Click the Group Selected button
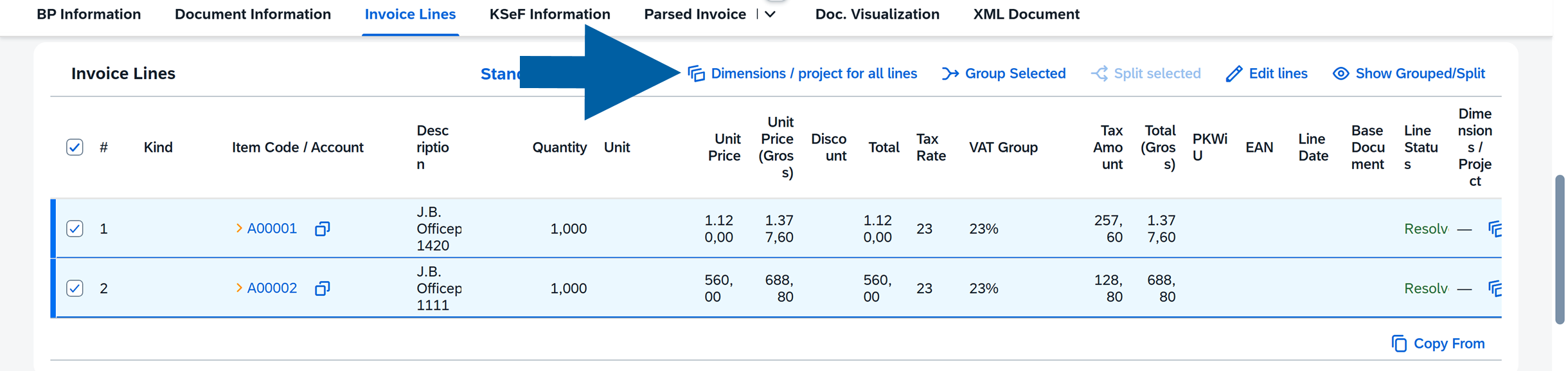This screenshot has height=371, width=1568. coord(1004,73)
